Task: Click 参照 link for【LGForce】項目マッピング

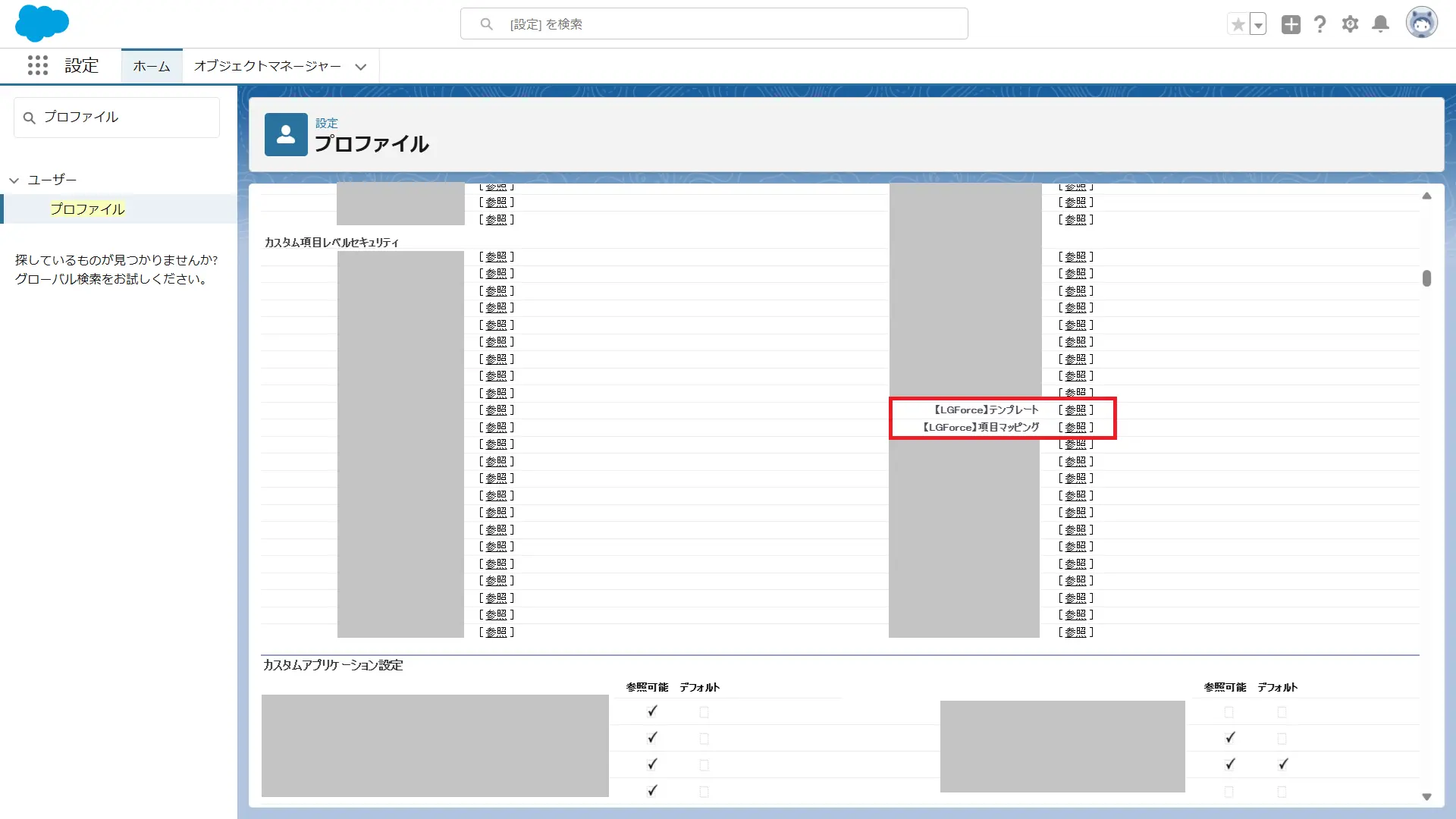Action: pos(1075,428)
